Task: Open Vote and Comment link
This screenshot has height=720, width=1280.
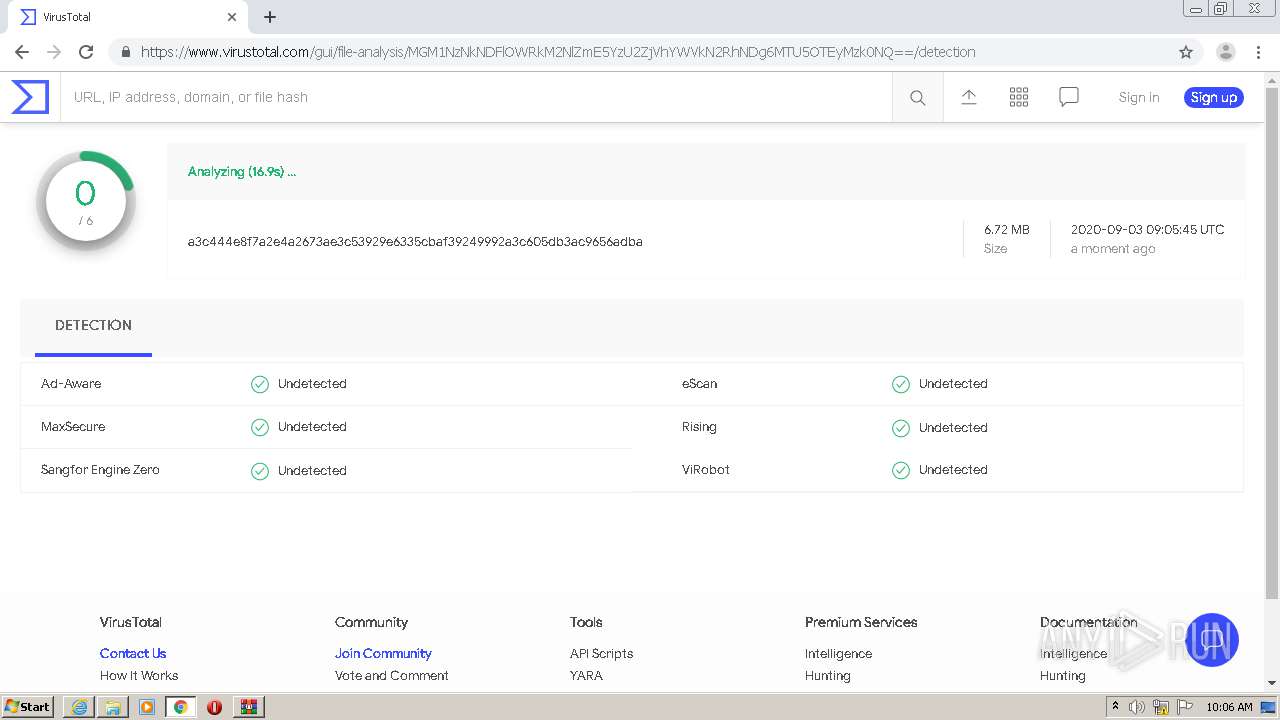Action: tap(392, 676)
